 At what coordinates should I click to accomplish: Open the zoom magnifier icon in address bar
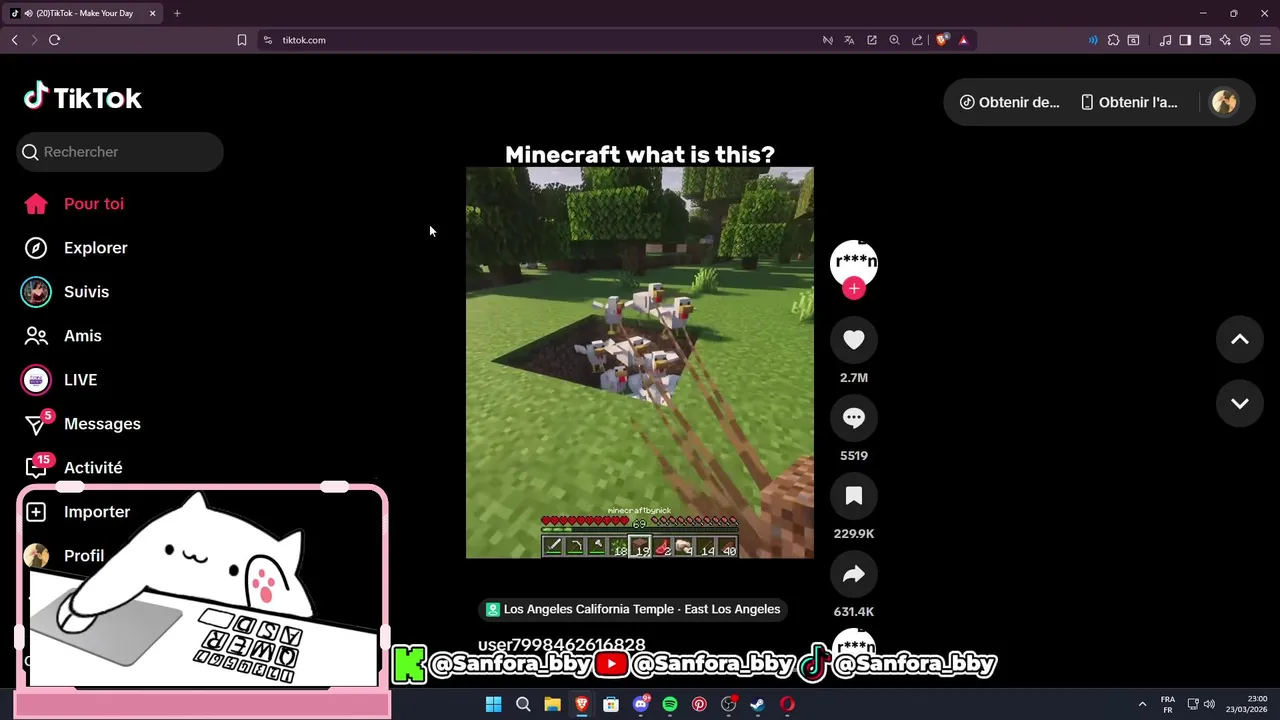pyautogui.click(x=894, y=40)
